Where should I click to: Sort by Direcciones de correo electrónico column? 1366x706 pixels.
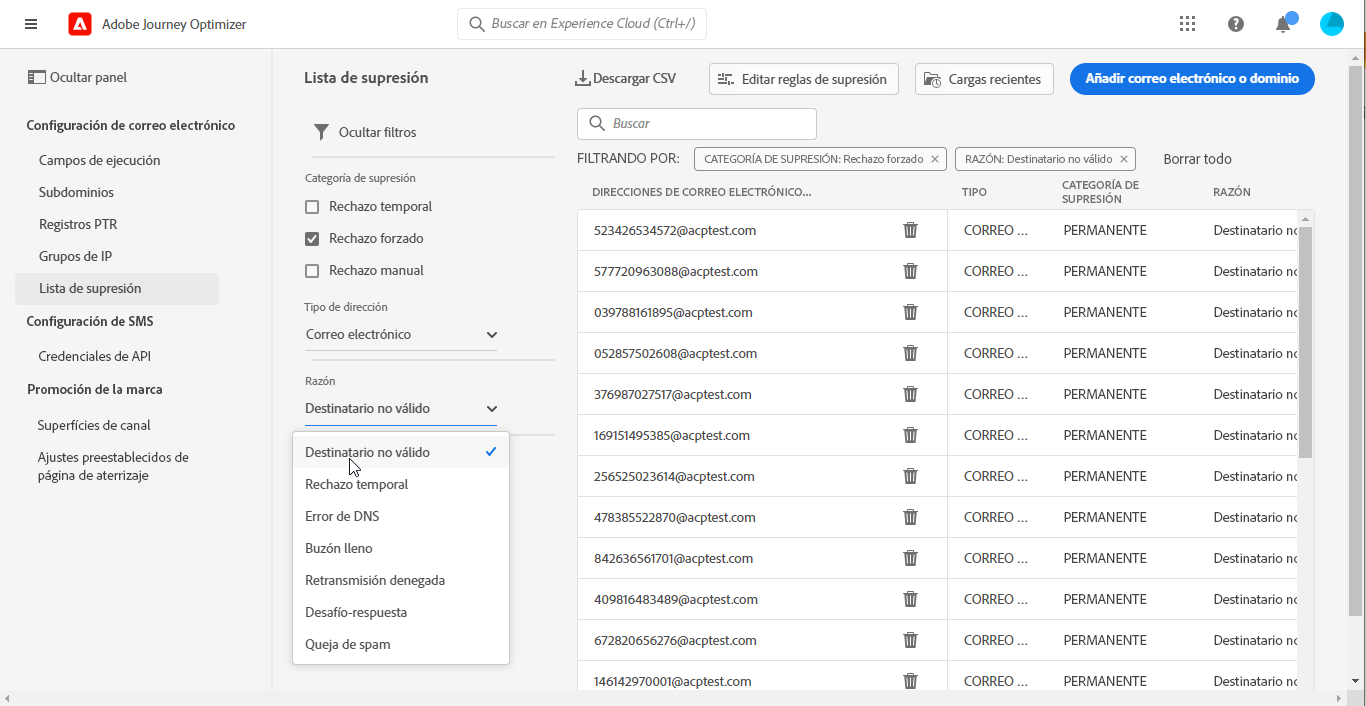click(x=701, y=192)
